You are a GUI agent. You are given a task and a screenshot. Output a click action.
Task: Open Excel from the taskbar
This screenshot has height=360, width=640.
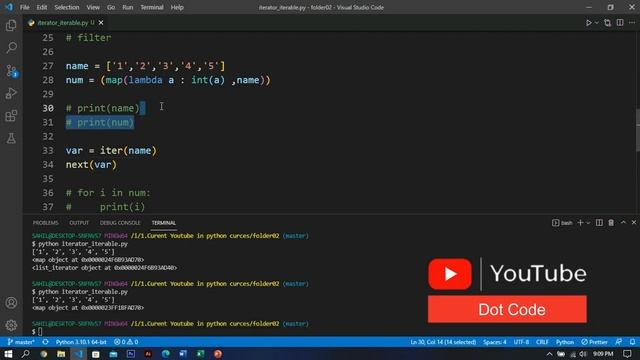[200, 353]
